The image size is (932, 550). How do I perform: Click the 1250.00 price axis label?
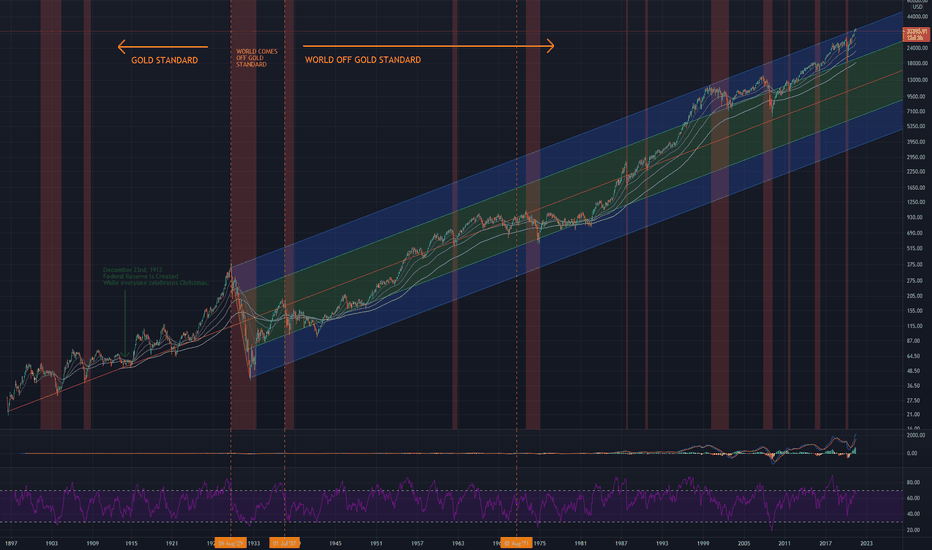pos(917,203)
